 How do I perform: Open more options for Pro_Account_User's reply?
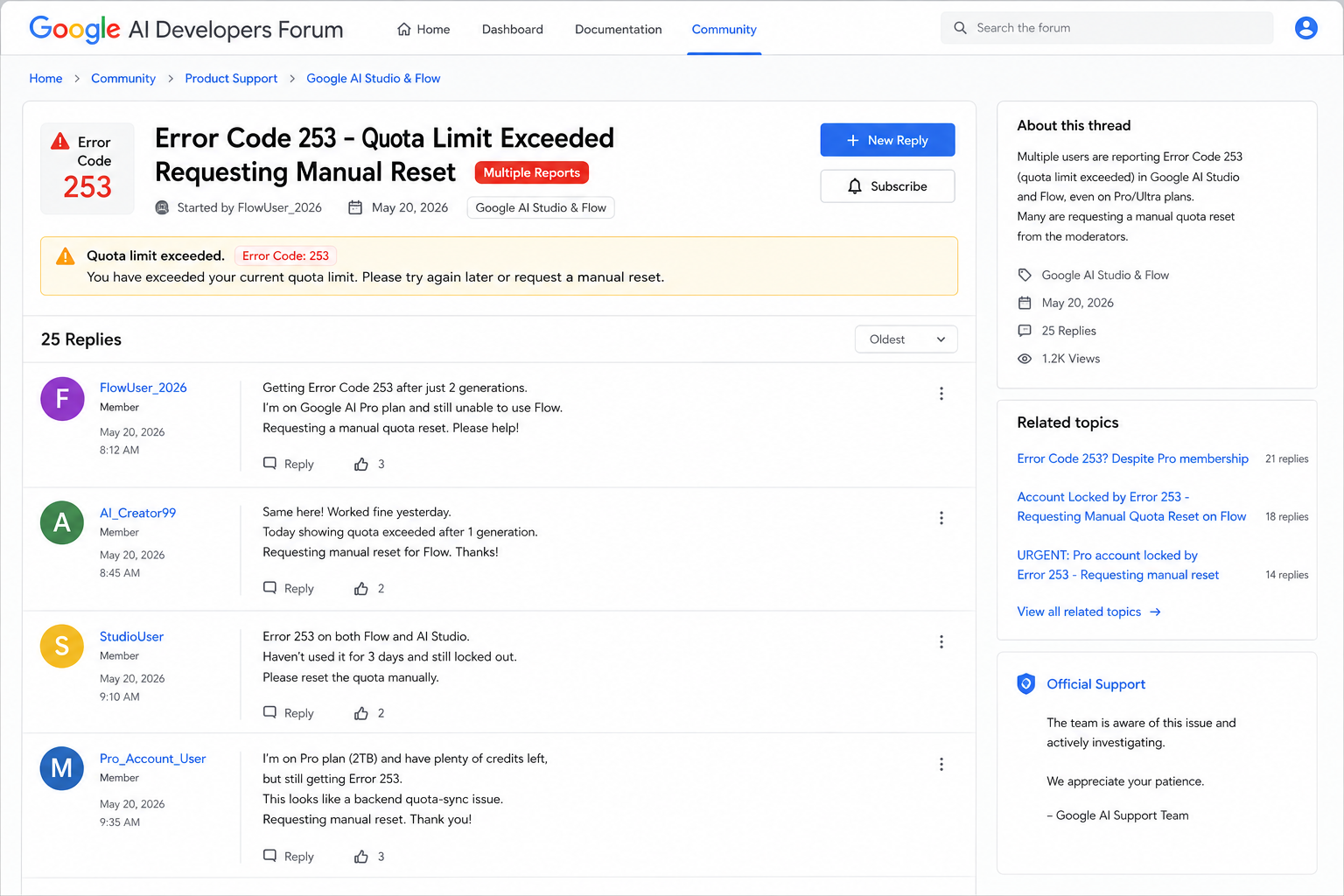[x=941, y=765]
